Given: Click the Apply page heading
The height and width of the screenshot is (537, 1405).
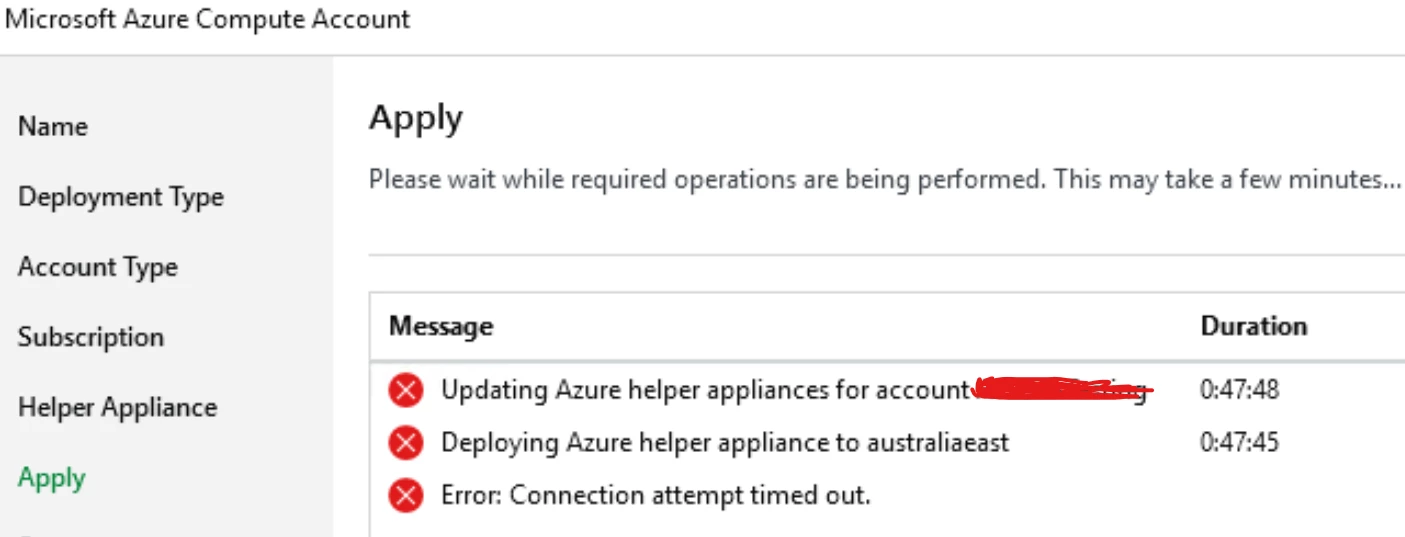Looking at the screenshot, I should tap(415, 119).
